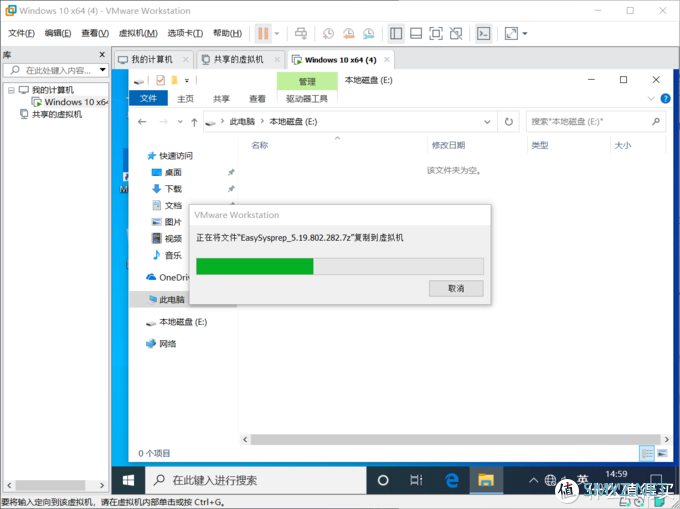Refresh the Explorer folder view
The width and height of the screenshot is (680, 509).
coord(508,122)
